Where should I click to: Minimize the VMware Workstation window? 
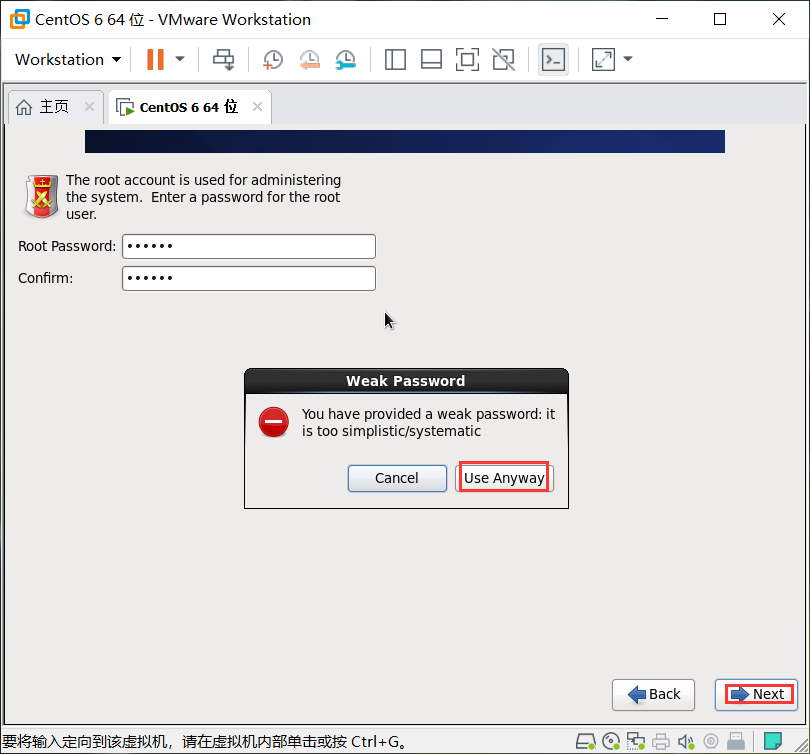pyautogui.click(x=662, y=19)
